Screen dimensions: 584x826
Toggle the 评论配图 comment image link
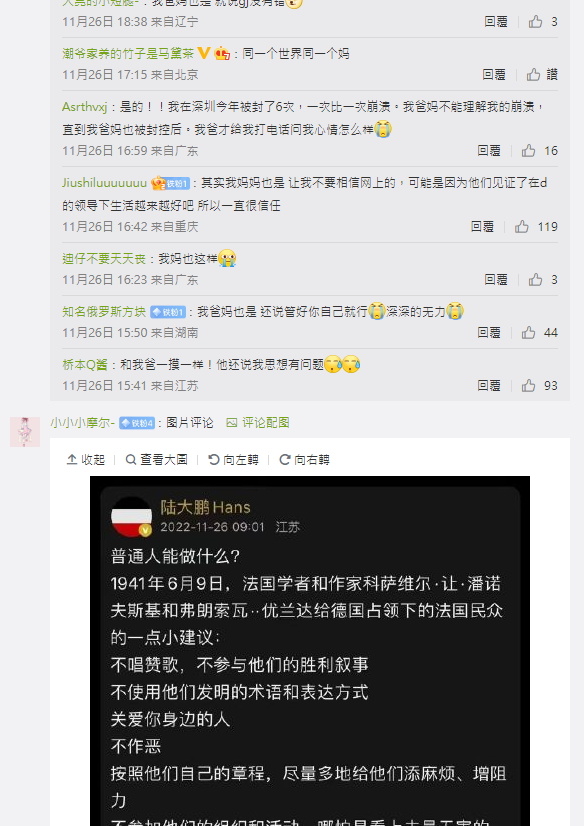(258, 422)
